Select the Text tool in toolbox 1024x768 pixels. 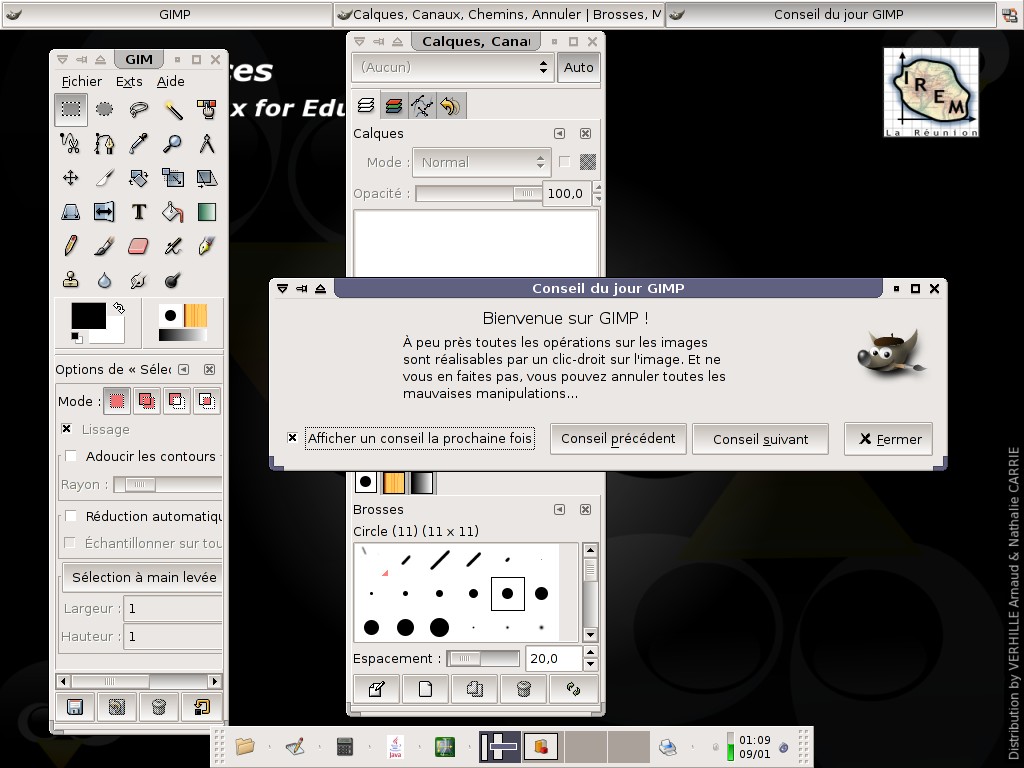point(139,212)
